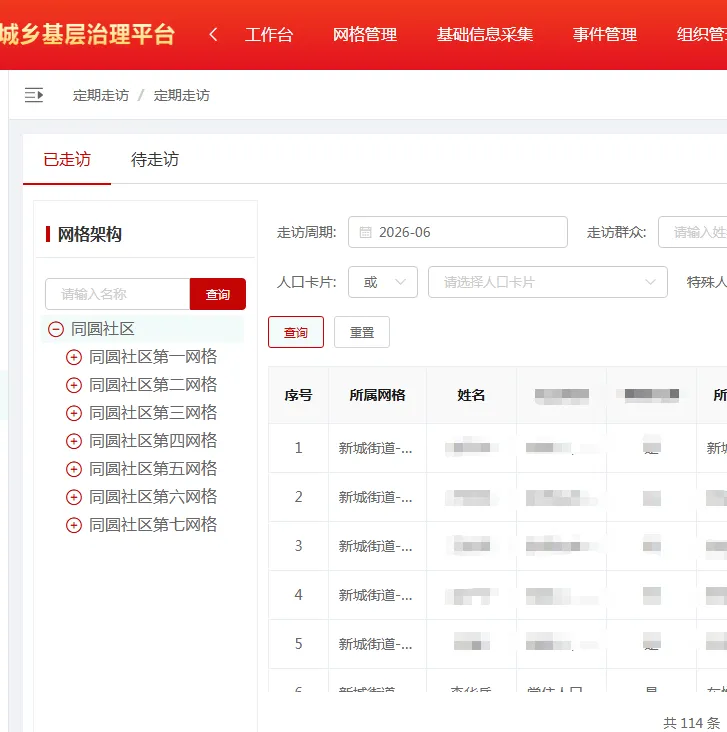This screenshot has height=732, width=727.
Task: Click 新城街道 cell in row 2
Action: click(375, 497)
